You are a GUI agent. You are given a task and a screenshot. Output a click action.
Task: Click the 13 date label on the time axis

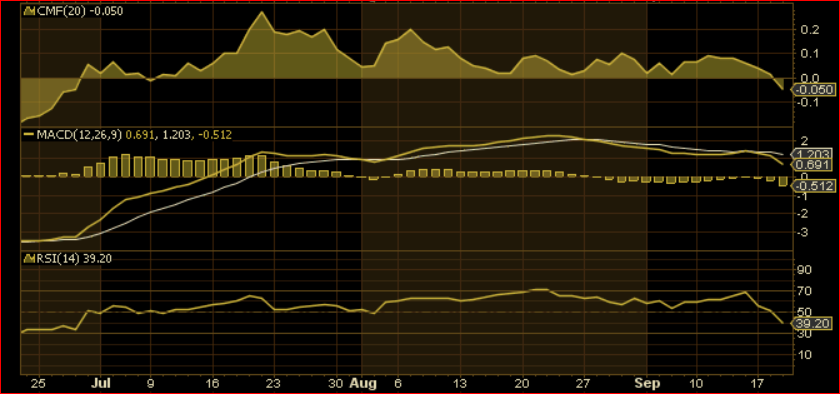pos(461,384)
